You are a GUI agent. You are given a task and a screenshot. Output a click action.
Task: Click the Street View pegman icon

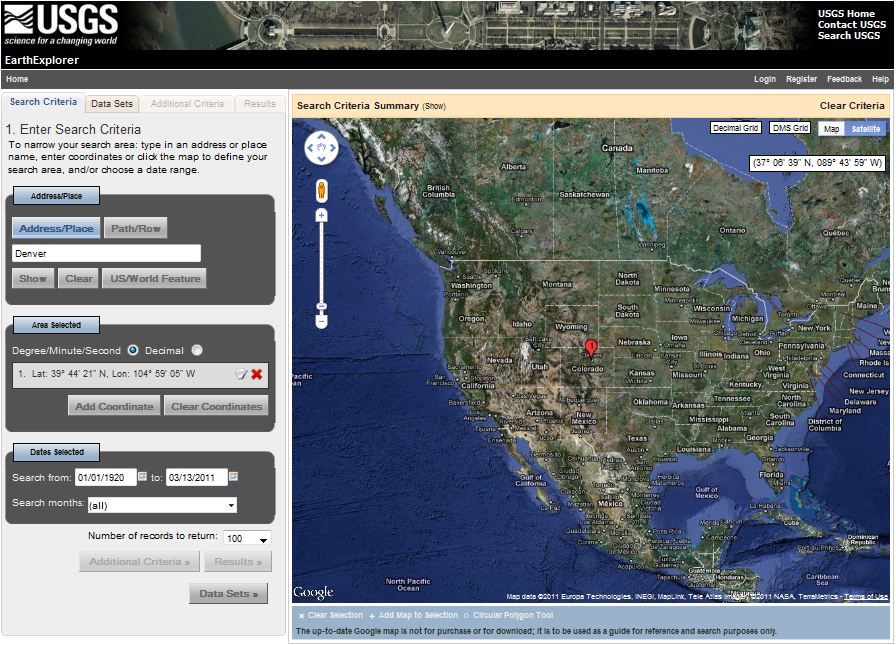[322, 190]
